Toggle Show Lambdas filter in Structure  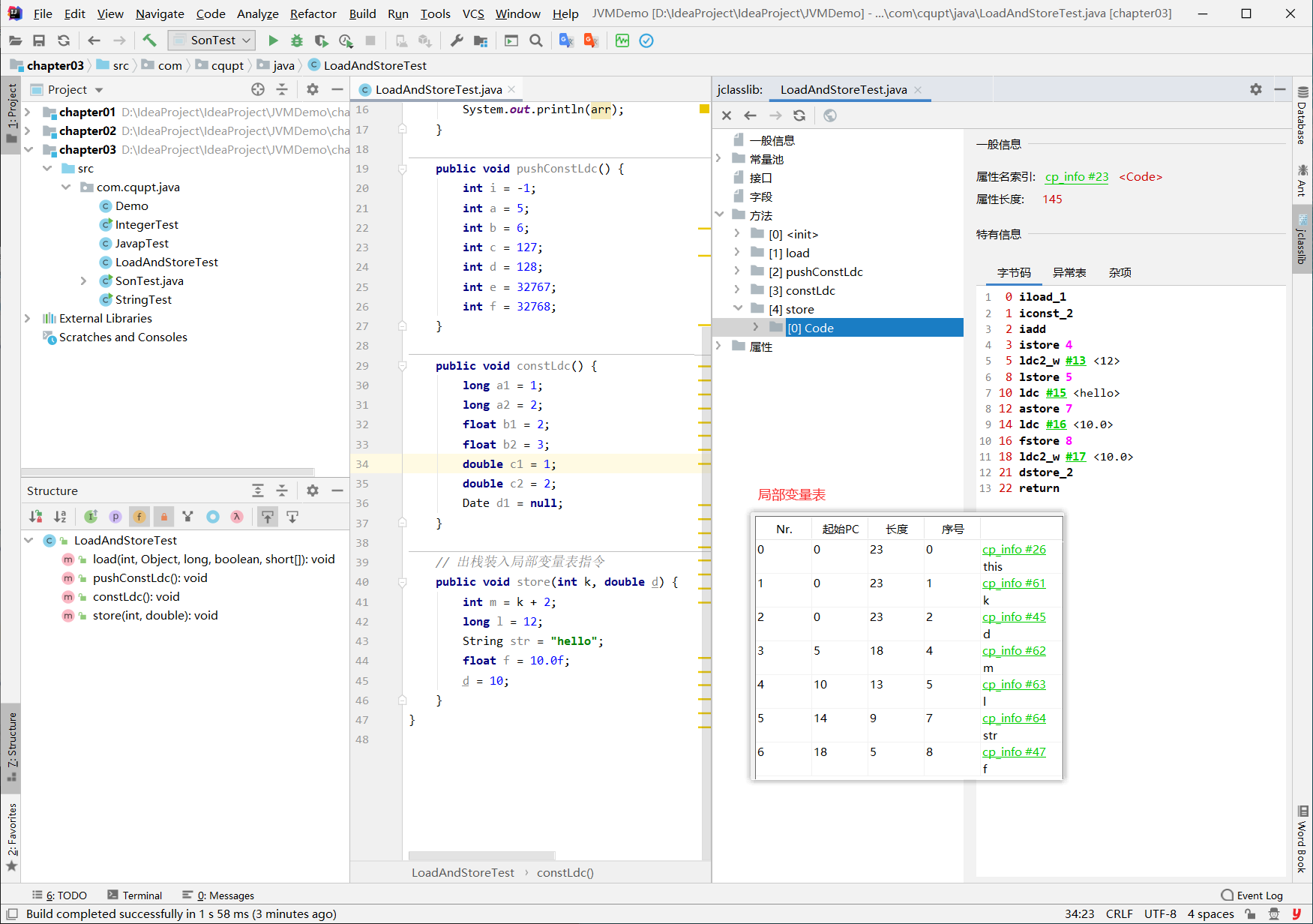point(237,516)
